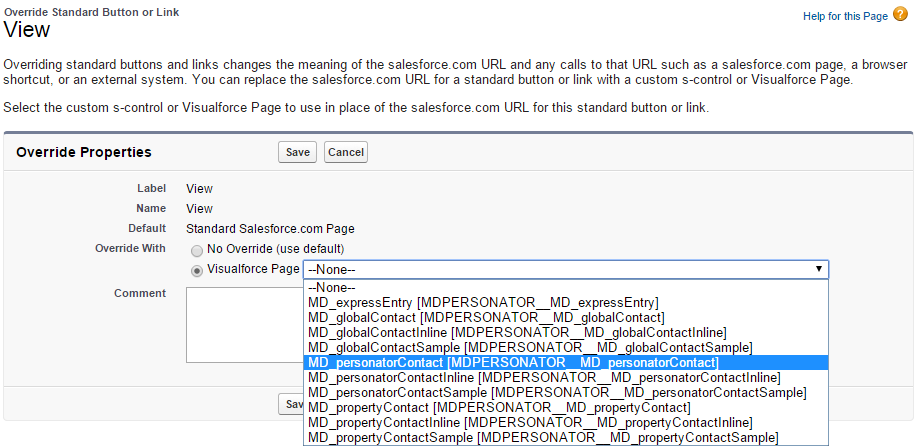Pick MD_personatorContactInline from the dropdown
The height and width of the screenshot is (446, 914).
(544, 377)
